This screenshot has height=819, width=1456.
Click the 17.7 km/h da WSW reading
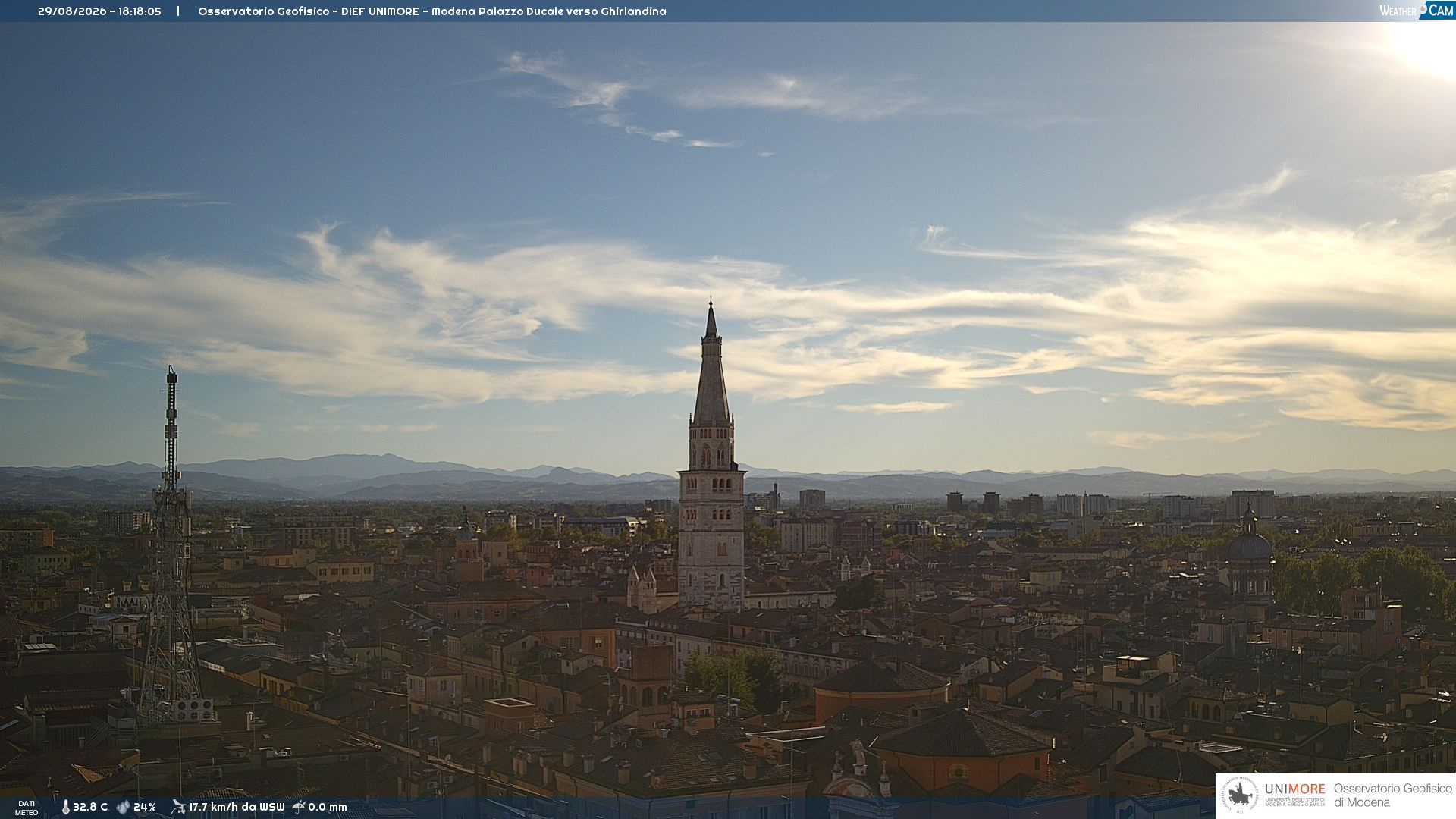pyautogui.click(x=237, y=807)
